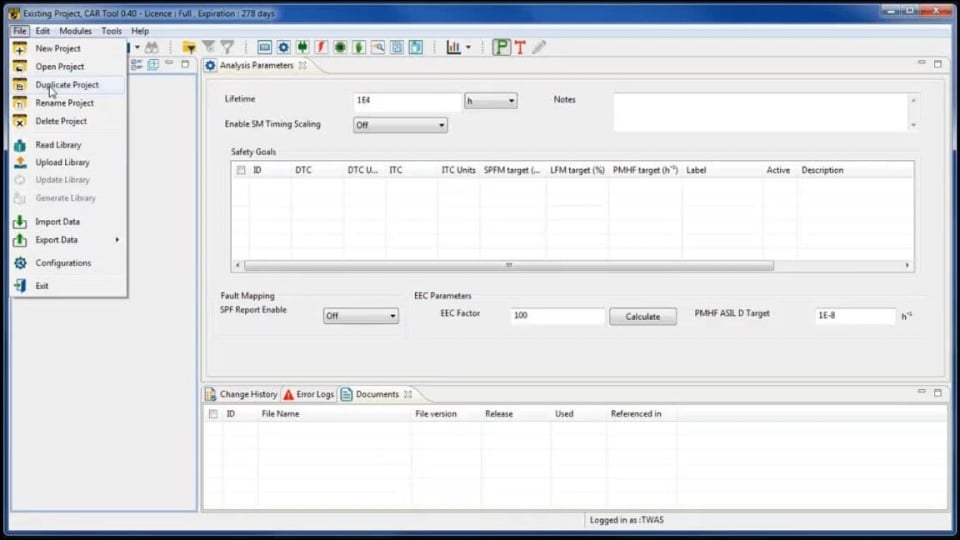960x540 pixels.
Task: Click the binoculars search icon in toolbar
Action: tap(151, 47)
